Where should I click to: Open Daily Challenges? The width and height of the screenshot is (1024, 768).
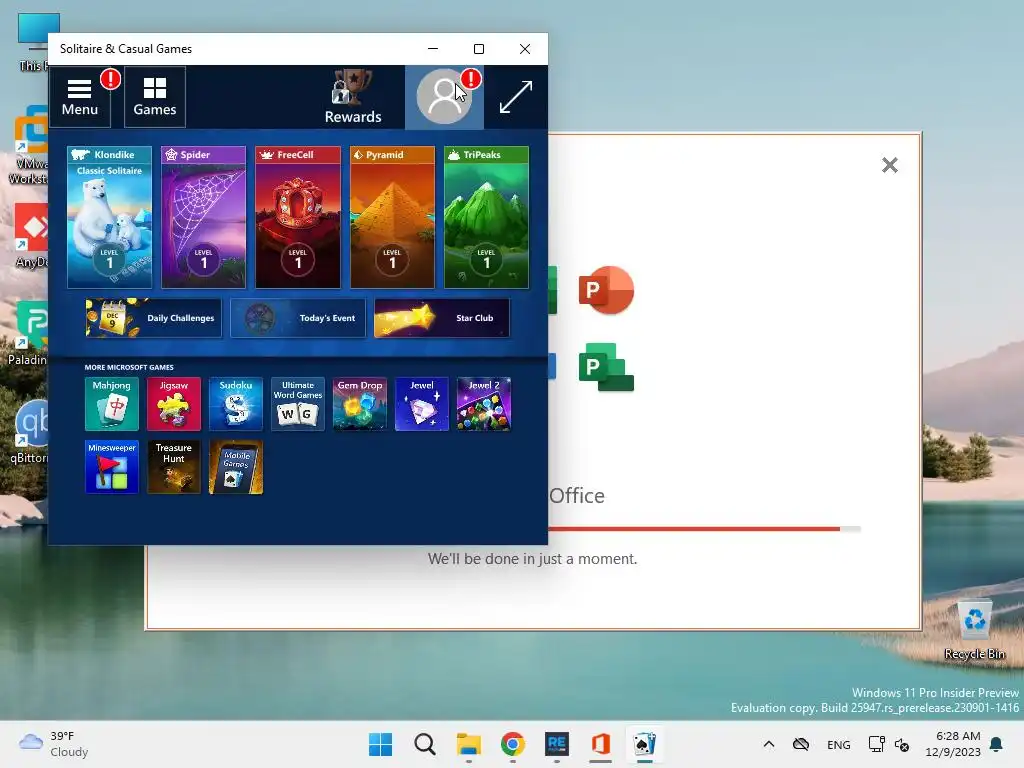pos(153,318)
